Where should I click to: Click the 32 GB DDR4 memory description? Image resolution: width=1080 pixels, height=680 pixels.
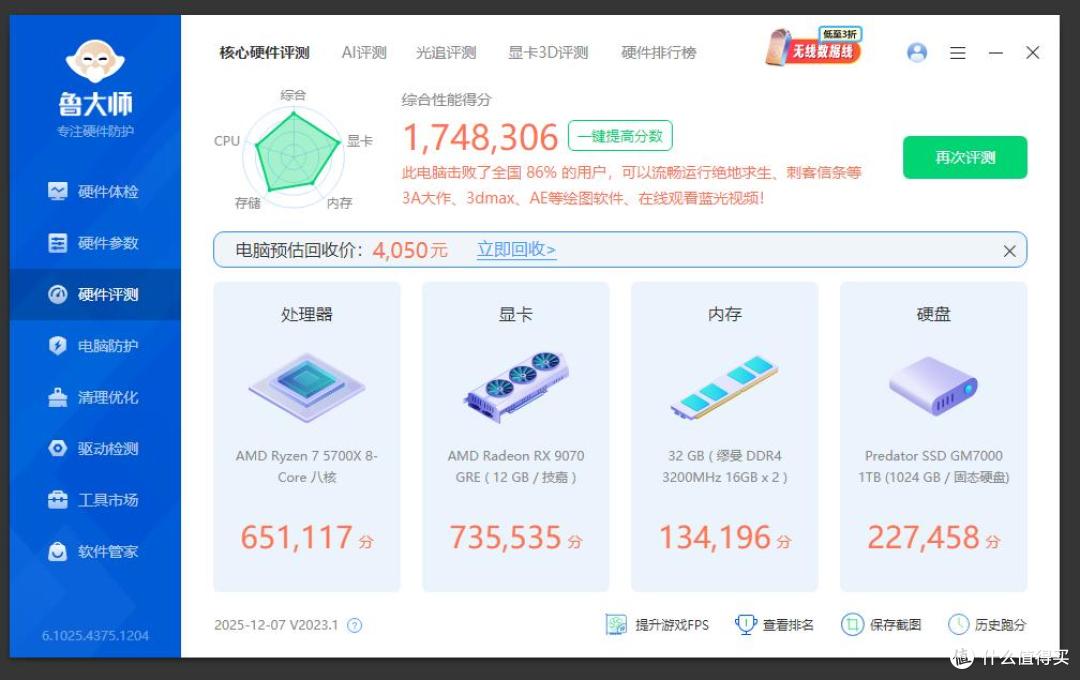(725, 466)
